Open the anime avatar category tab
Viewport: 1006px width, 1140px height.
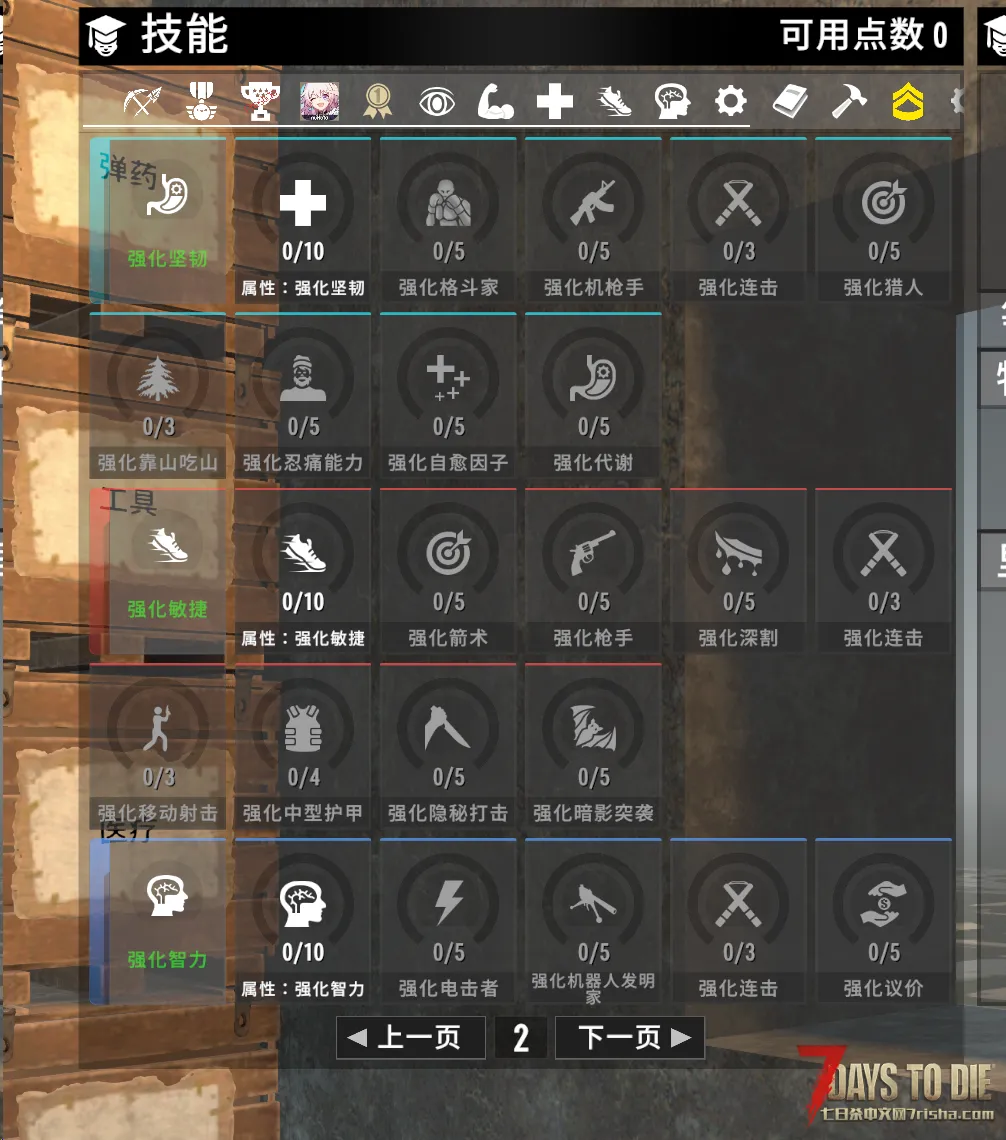(x=319, y=102)
